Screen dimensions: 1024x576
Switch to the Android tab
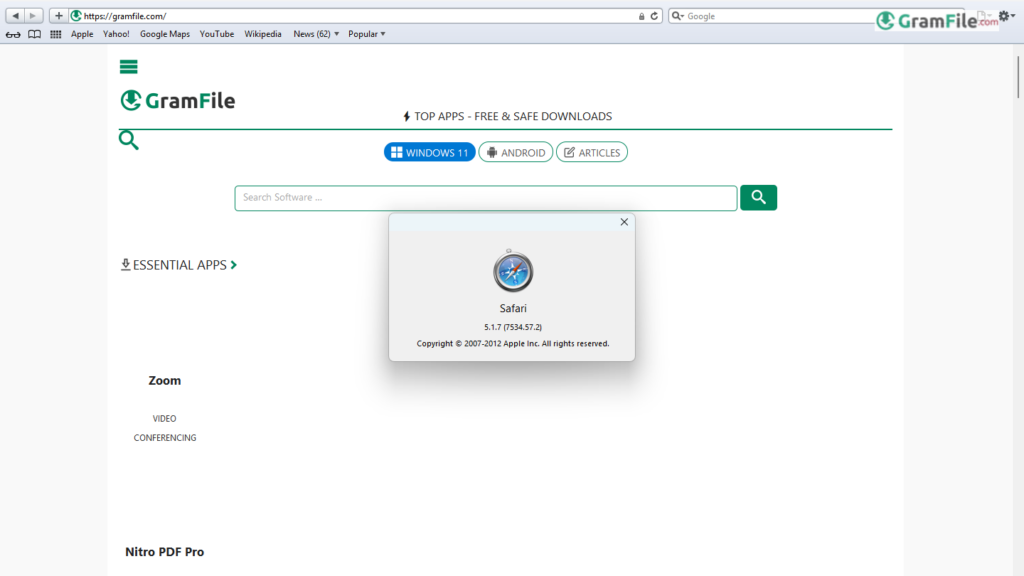[x=516, y=152]
